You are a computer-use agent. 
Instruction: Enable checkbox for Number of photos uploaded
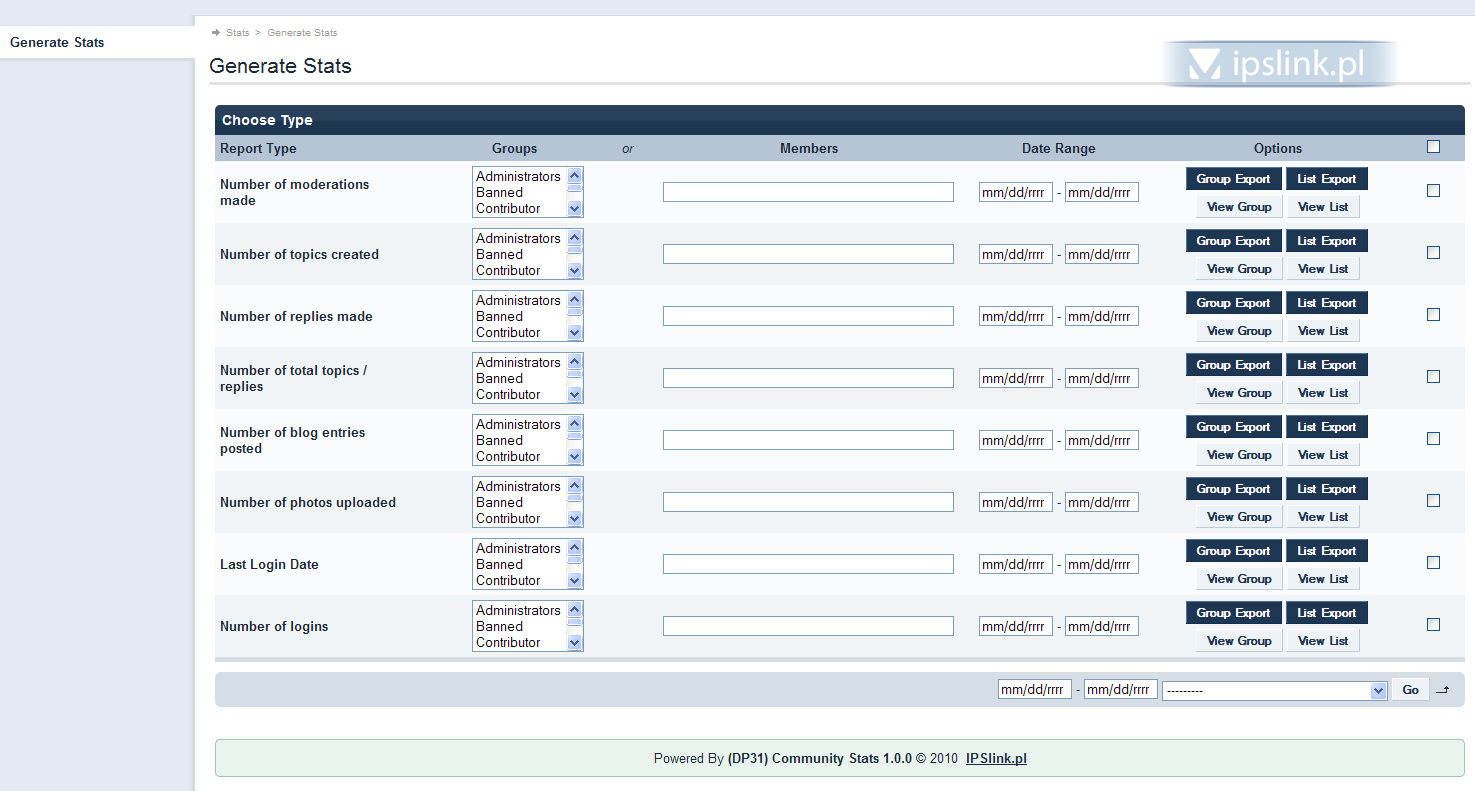(x=1433, y=501)
